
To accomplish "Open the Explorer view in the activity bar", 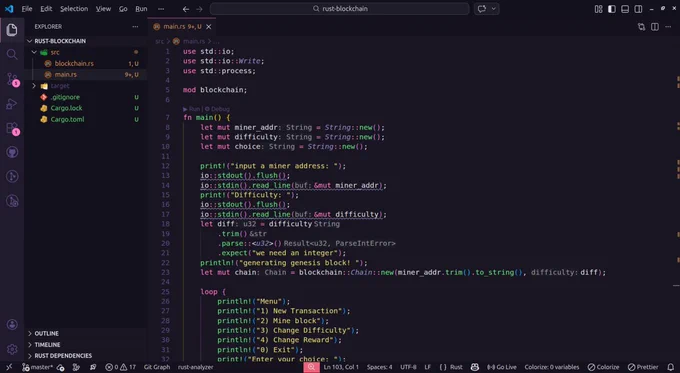I will tap(12, 29).
